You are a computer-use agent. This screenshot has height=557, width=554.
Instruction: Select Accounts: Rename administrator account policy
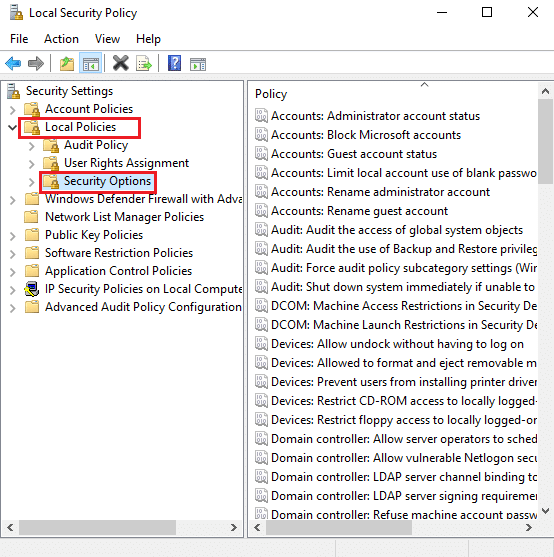(x=380, y=192)
